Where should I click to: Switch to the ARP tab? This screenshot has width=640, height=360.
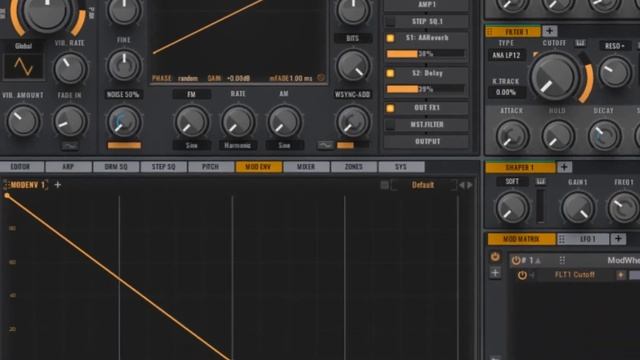point(68,167)
